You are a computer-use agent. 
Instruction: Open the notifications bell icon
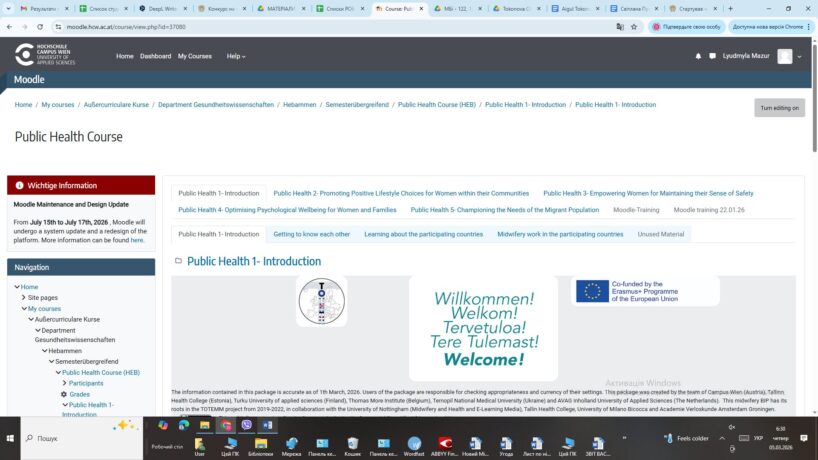(x=698, y=56)
